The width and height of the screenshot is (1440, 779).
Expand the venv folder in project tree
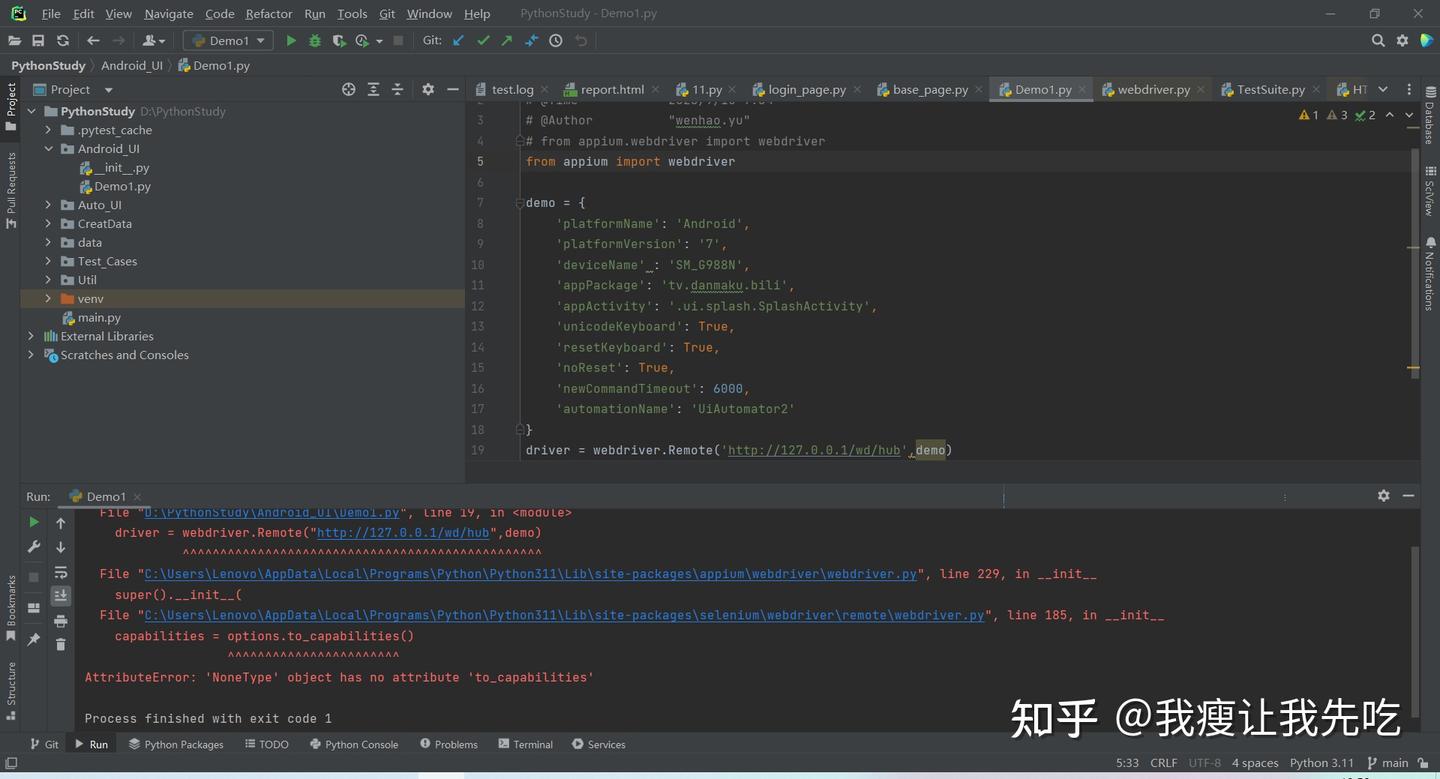(48, 299)
